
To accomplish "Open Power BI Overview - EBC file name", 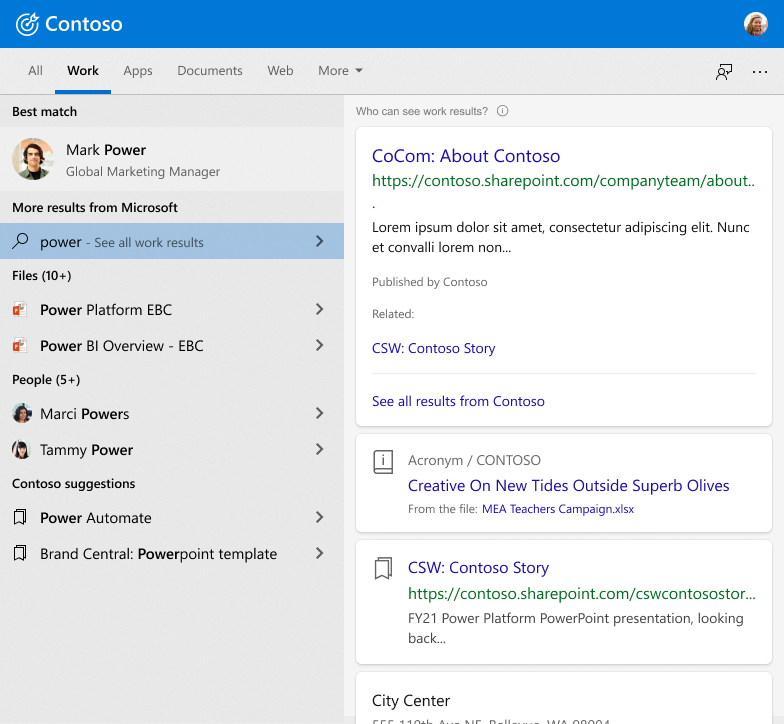I will pyautogui.click(x=122, y=346).
